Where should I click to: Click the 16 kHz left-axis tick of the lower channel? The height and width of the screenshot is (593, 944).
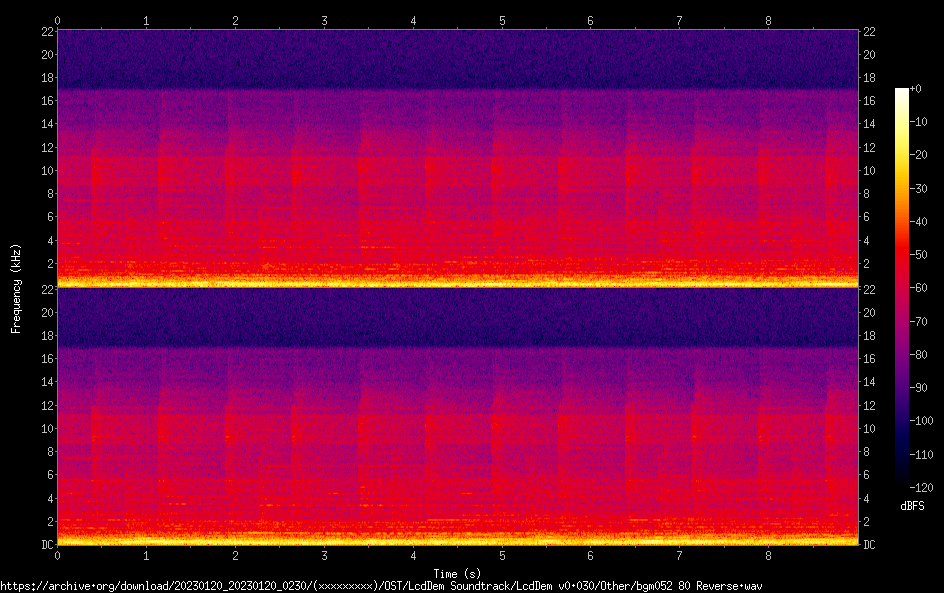pyautogui.click(x=45, y=359)
